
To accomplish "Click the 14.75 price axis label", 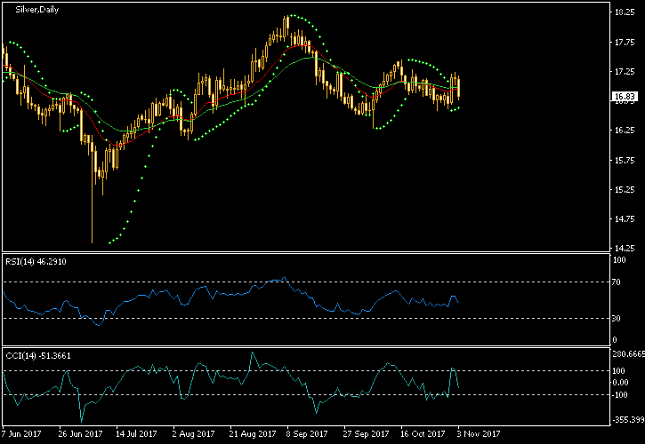I will (x=624, y=219).
